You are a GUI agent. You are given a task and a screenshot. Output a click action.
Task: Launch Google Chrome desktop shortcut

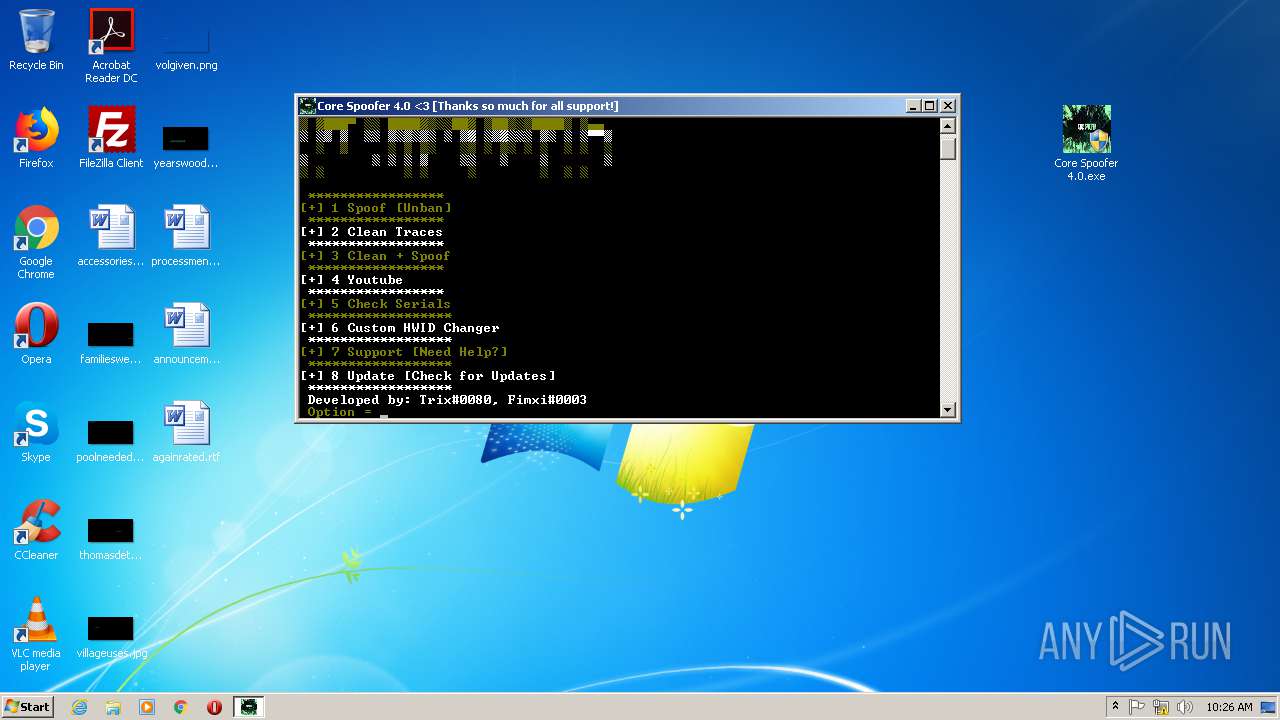[36, 243]
